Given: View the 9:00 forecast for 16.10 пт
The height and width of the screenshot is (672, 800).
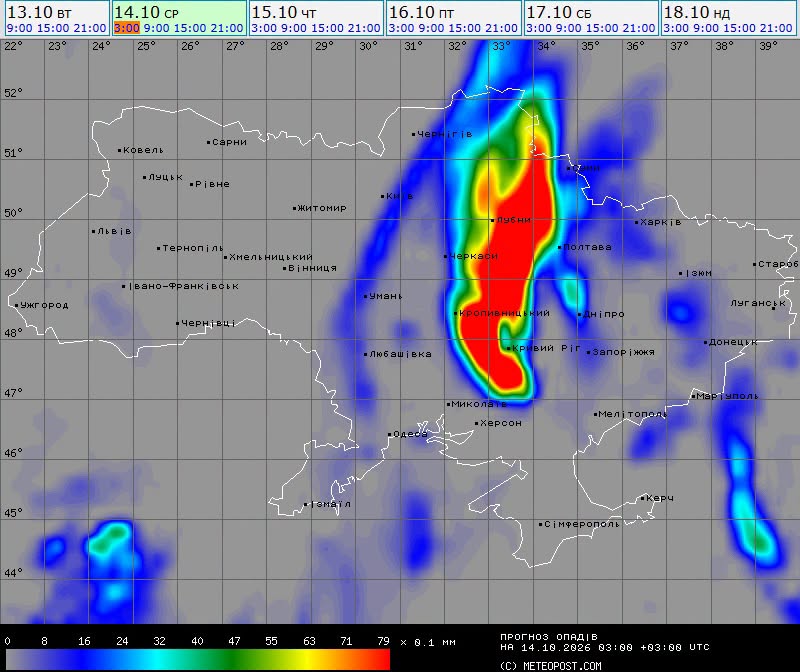Looking at the screenshot, I should [x=431, y=28].
